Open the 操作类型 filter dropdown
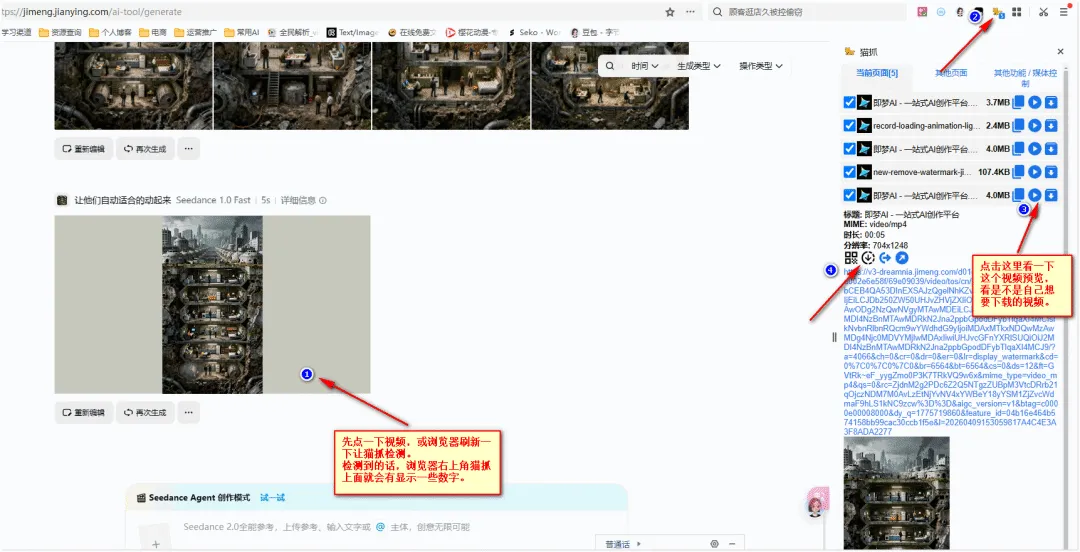 [761, 66]
